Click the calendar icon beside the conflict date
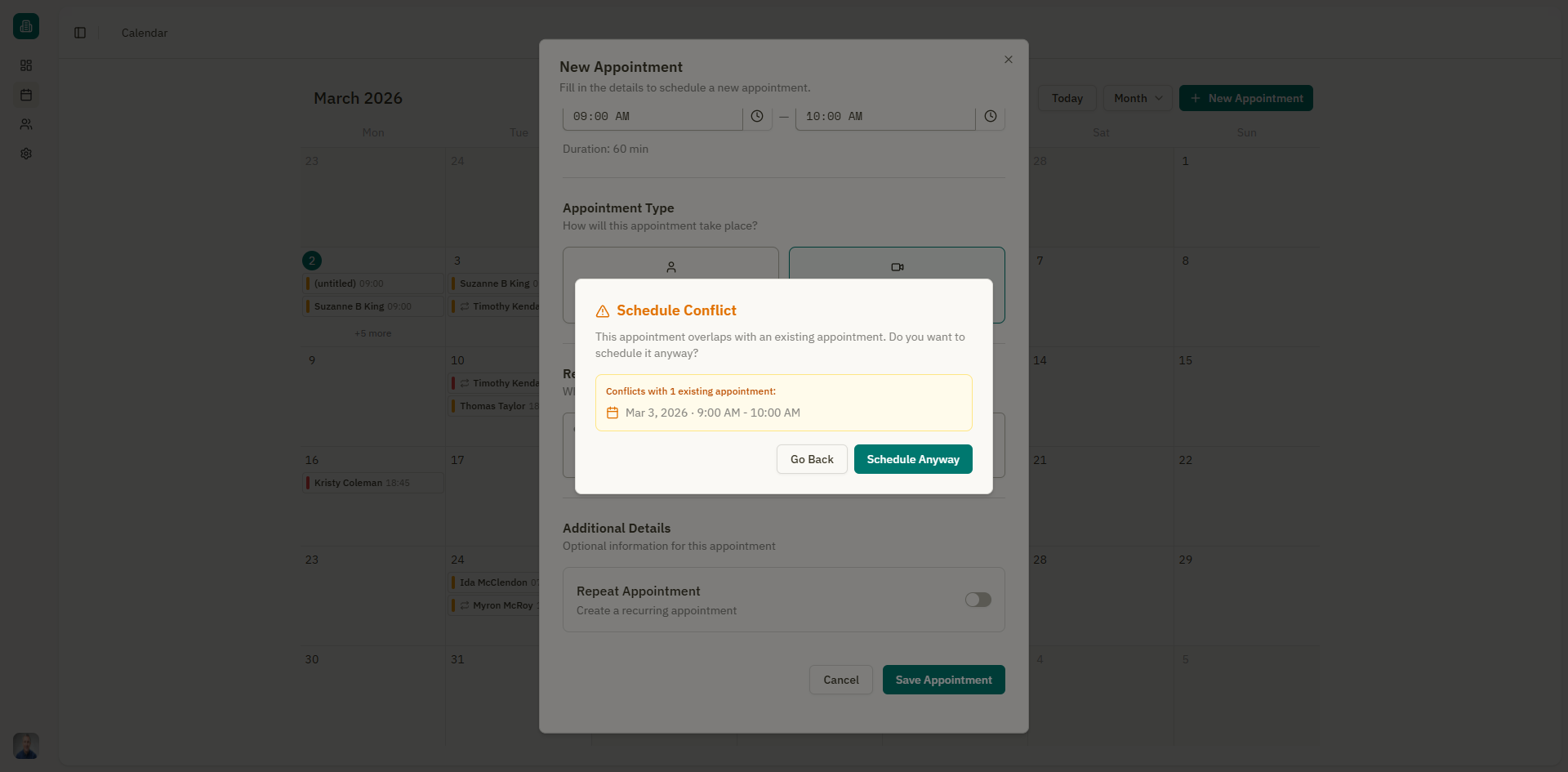The width and height of the screenshot is (1568, 772). pos(612,413)
